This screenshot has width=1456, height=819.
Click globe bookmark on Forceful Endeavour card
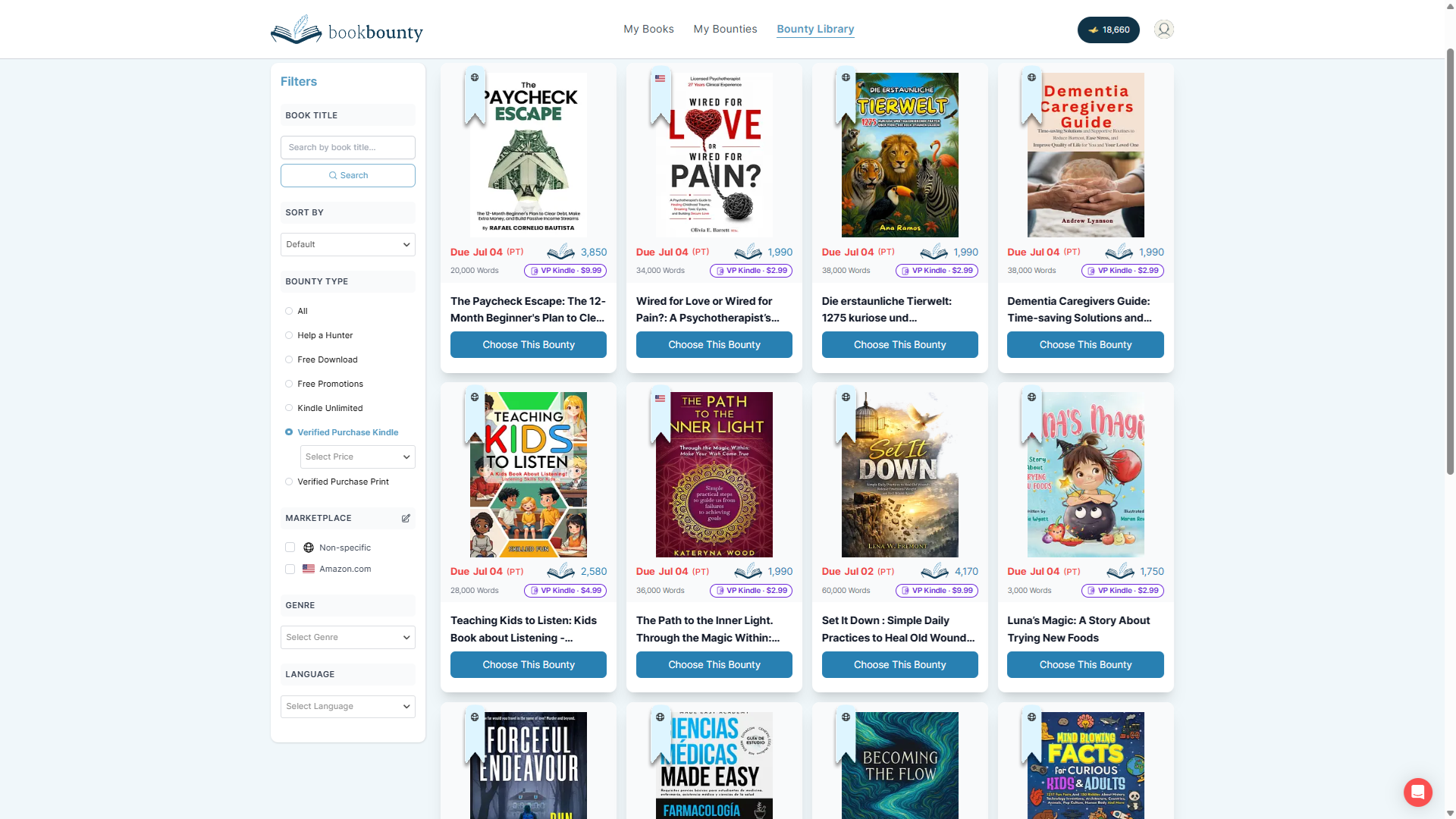point(475,735)
